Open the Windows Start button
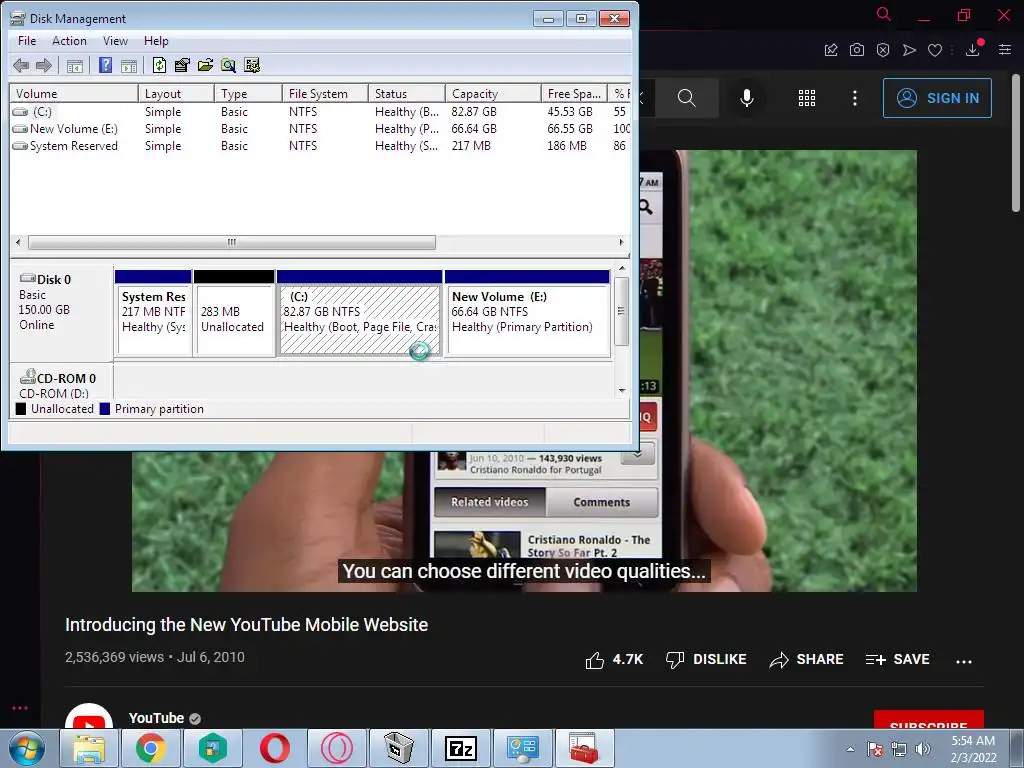 point(27,748)
